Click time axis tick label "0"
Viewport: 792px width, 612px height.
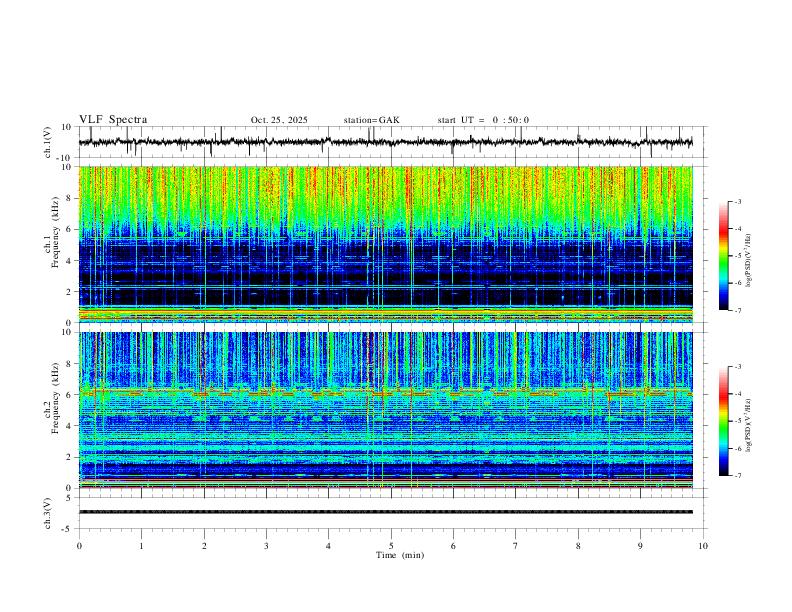click(x=79, y=546)
